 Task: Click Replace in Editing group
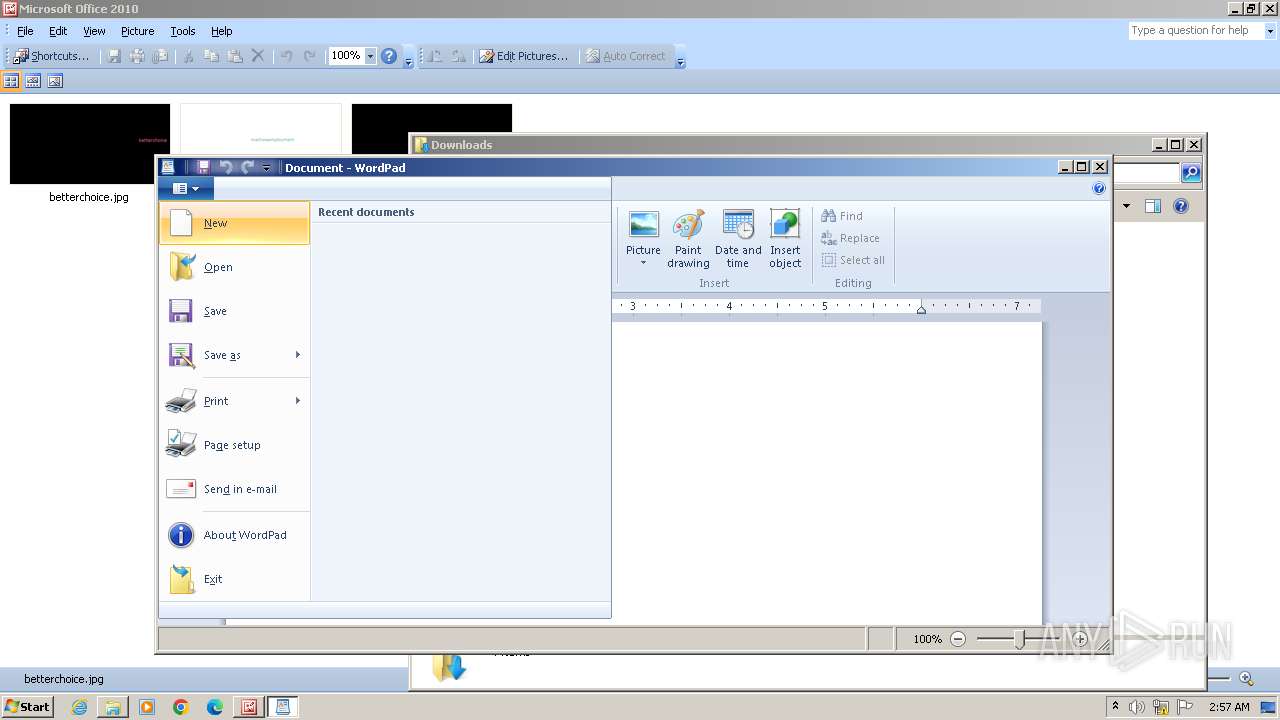pyautogui.click(x=850, y=238)
